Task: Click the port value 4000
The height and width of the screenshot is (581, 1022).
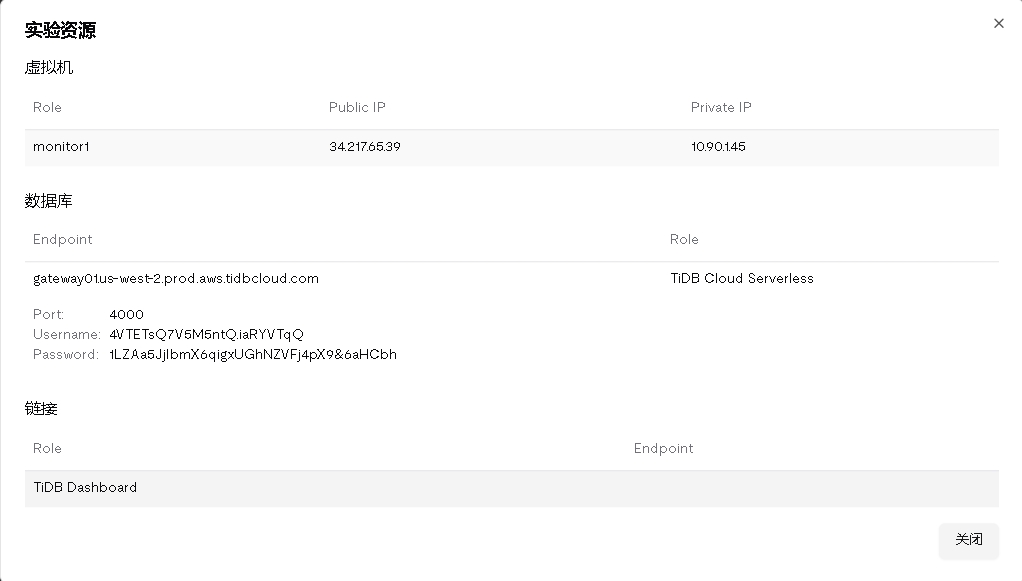Action: tap(126, 314)
